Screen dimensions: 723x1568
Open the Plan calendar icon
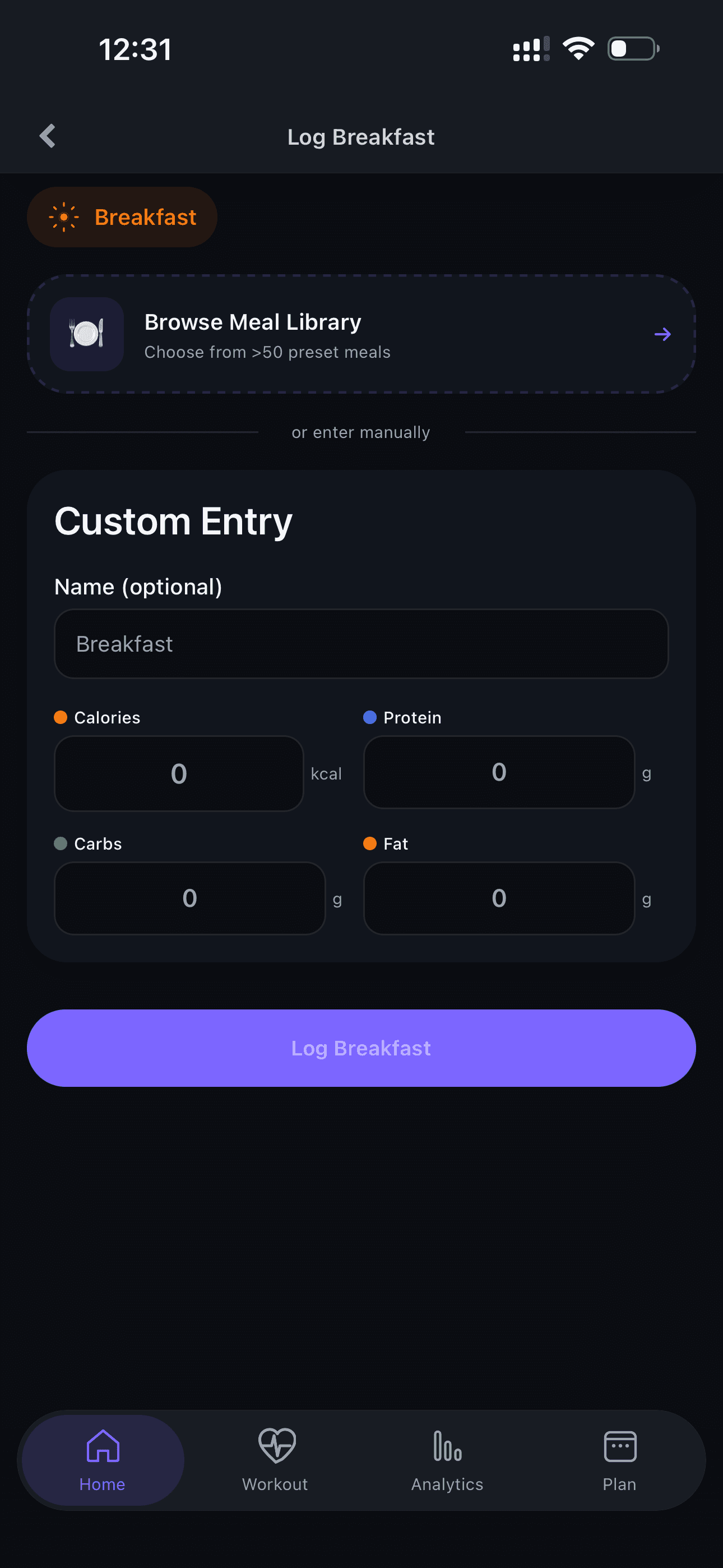(619, 1446)
